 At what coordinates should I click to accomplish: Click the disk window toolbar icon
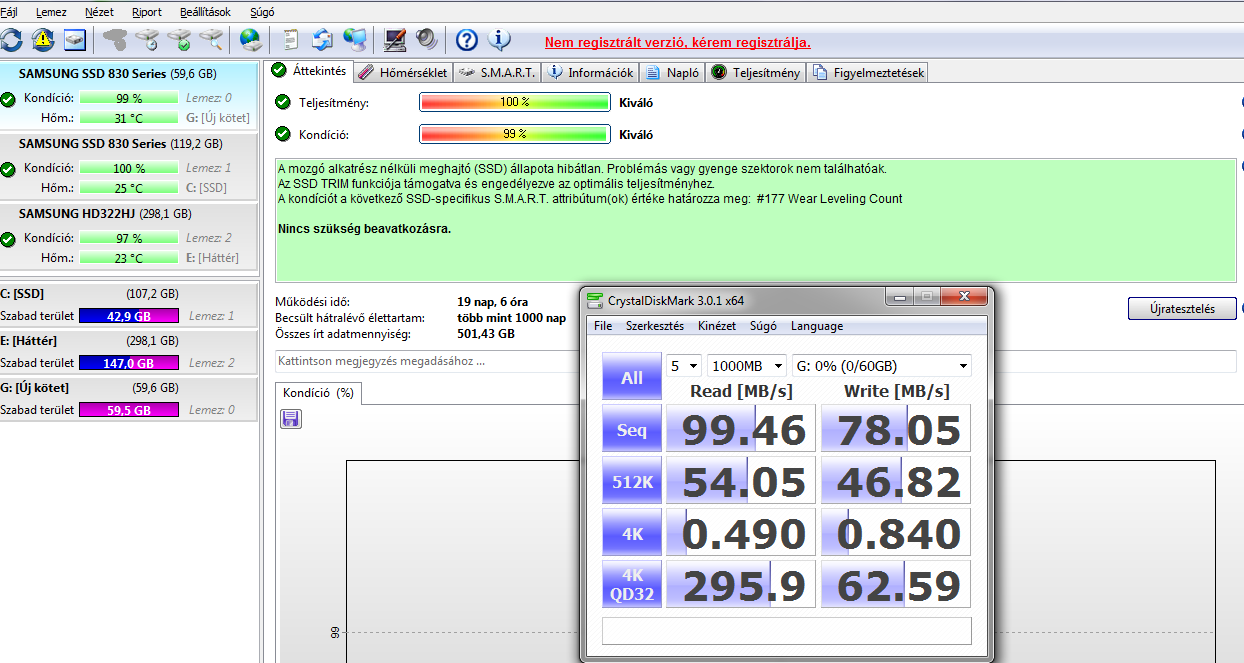point(76,40)
